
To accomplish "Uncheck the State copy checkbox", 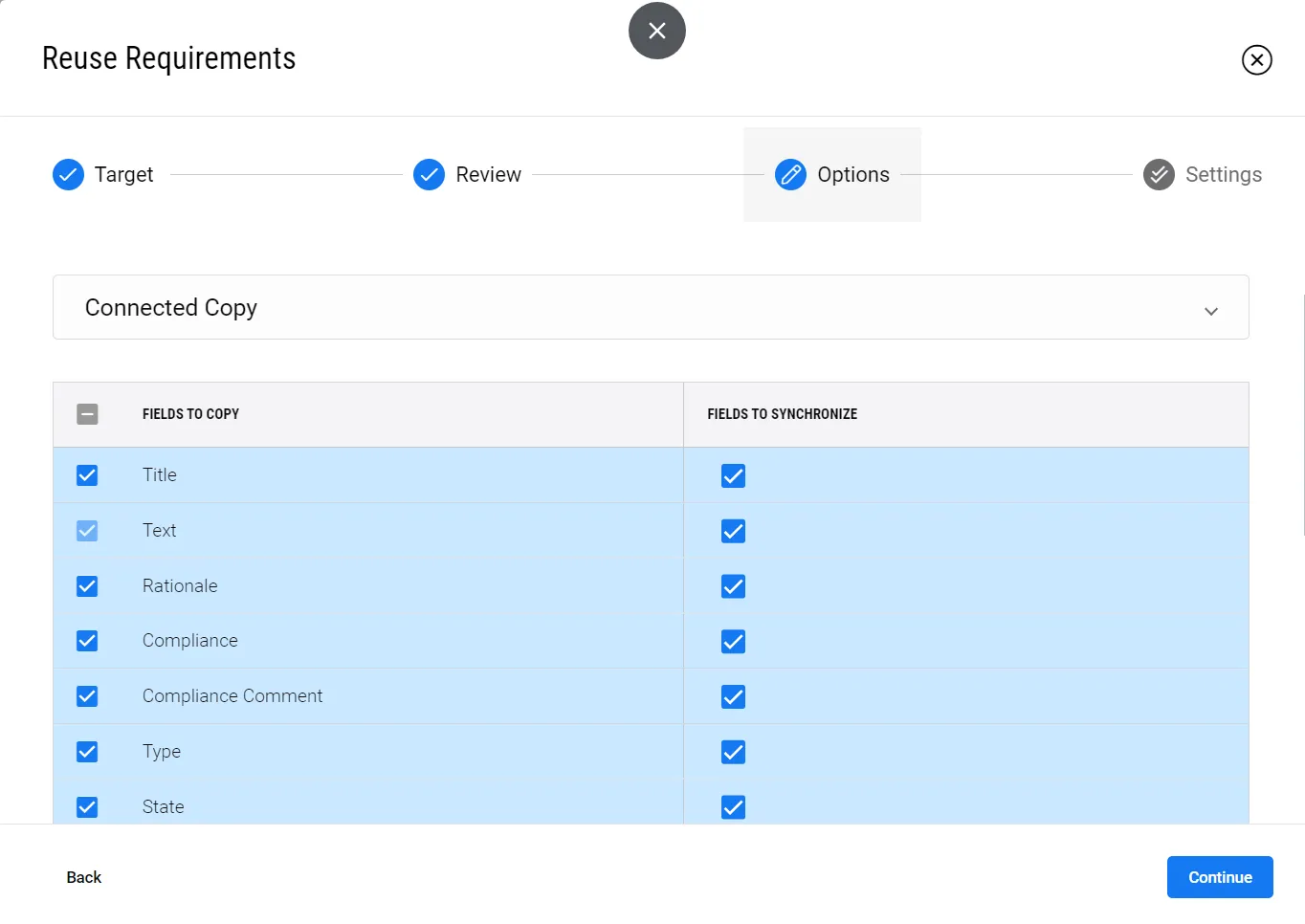I will click(x=87, y=807).
